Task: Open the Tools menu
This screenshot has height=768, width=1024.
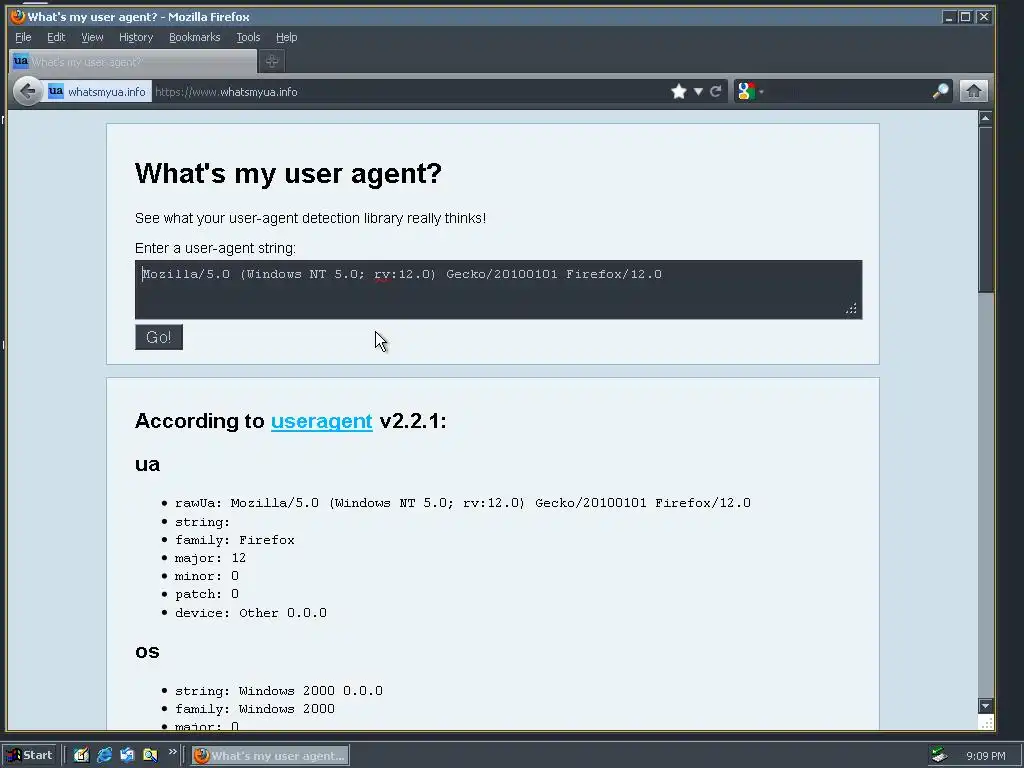Action: pyautogui.click(x=248, y=37)
